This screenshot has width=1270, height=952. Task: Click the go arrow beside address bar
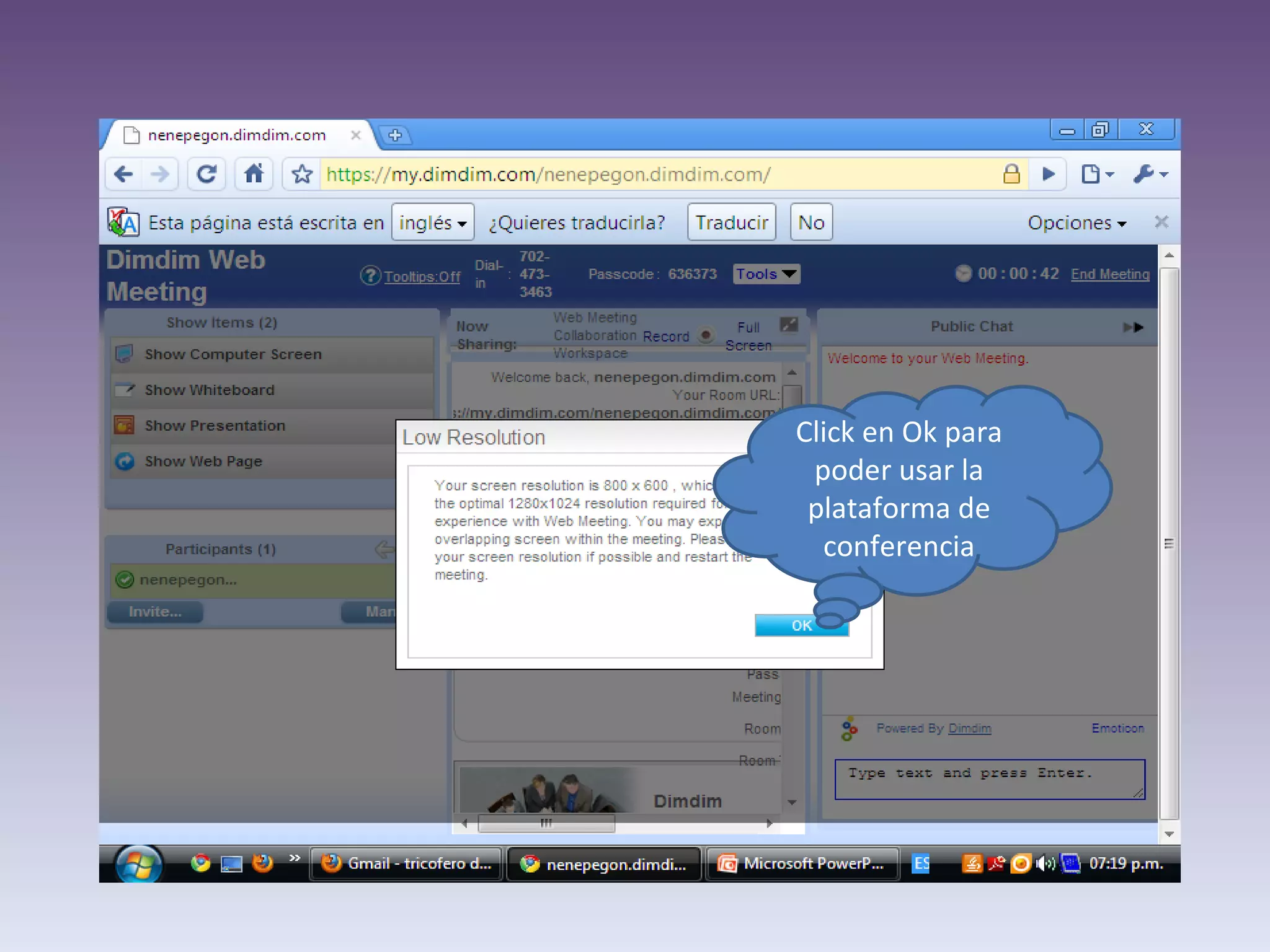coord(1049,174)
